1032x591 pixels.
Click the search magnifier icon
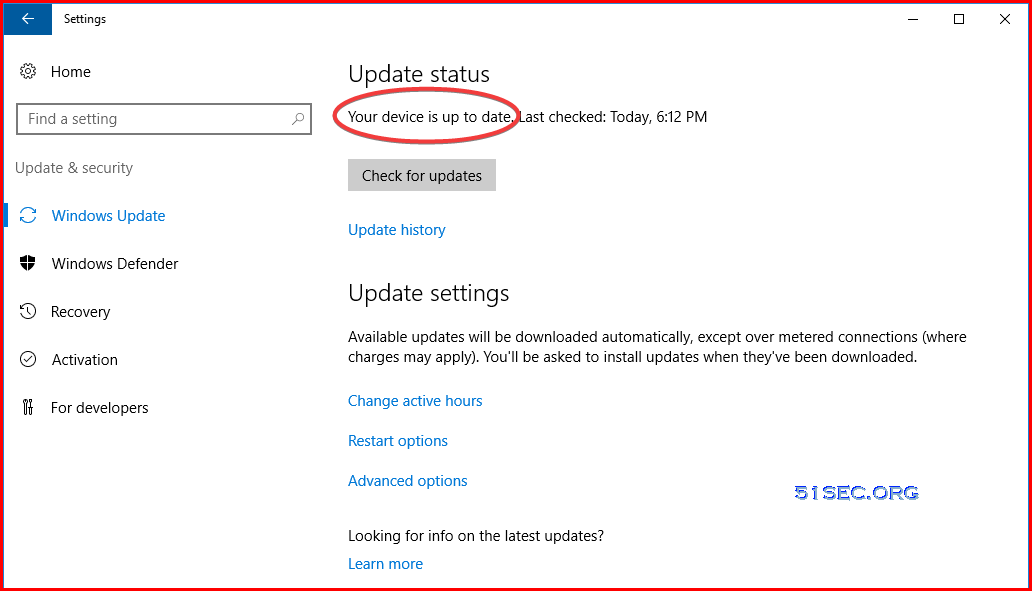coord(298,118)
